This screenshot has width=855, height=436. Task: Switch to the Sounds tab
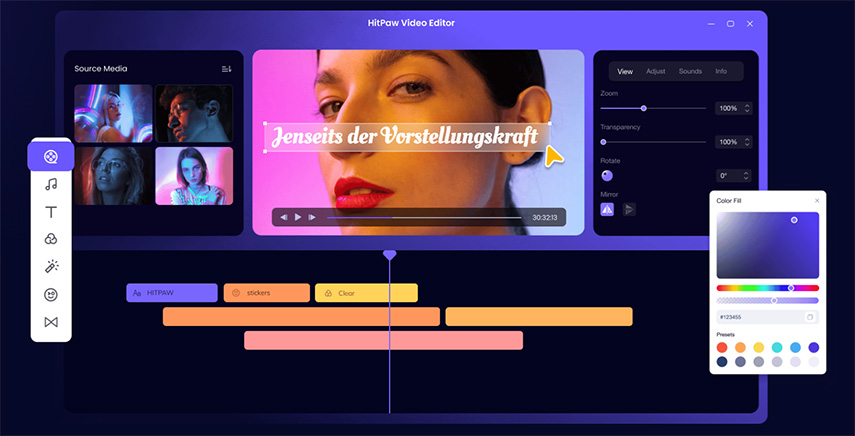click(x=690, y=71)
